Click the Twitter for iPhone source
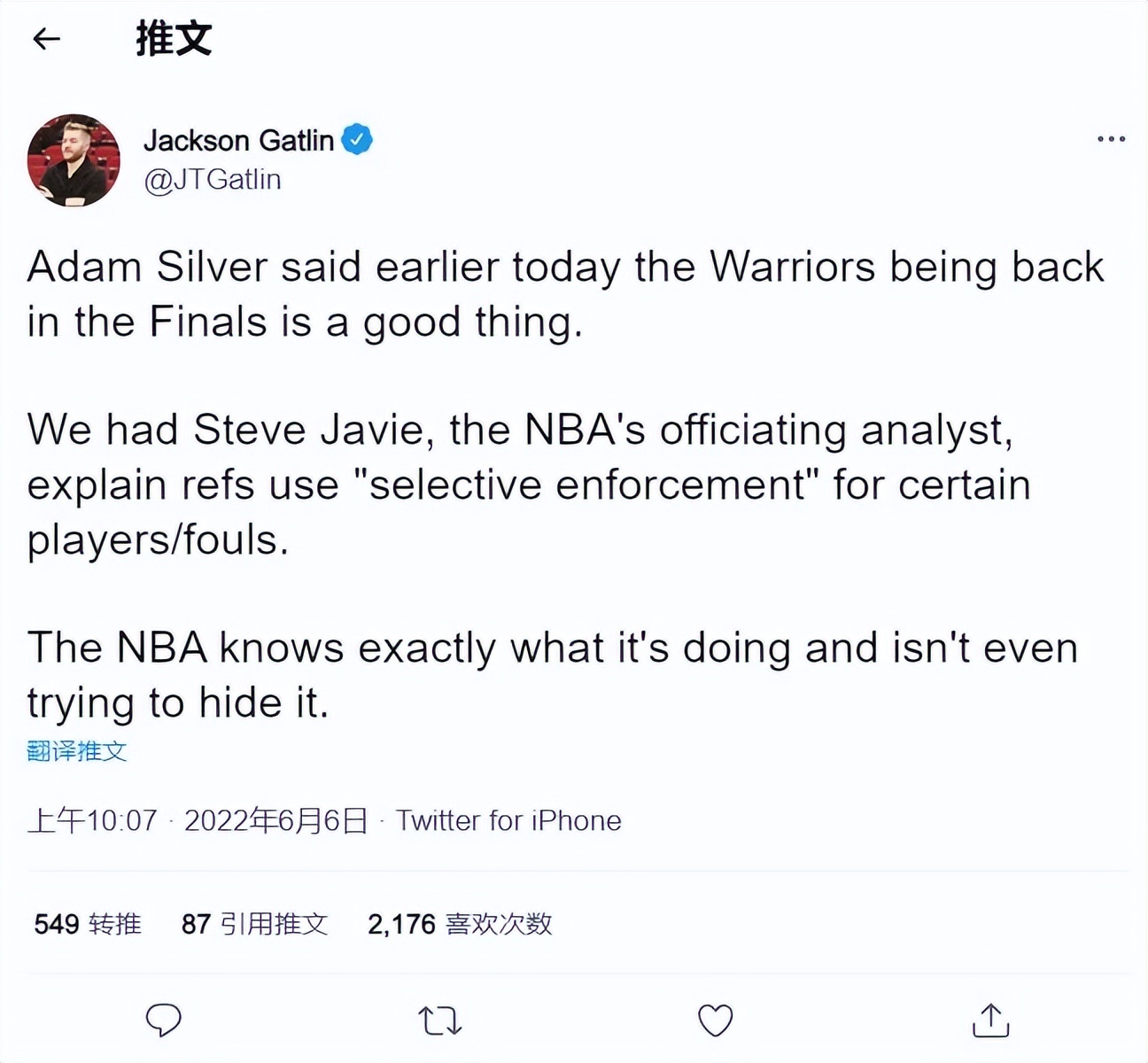This screenshot has height=1063, width=1148. pyautogui.click(x=508, y=820)
